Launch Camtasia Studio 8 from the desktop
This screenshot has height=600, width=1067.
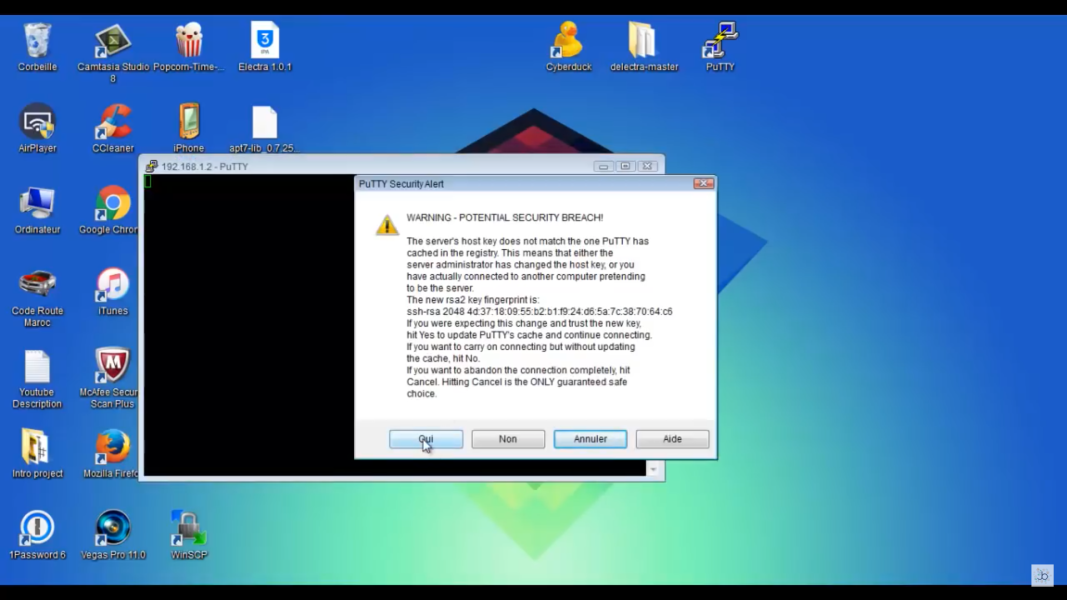(x=113, y=43)
